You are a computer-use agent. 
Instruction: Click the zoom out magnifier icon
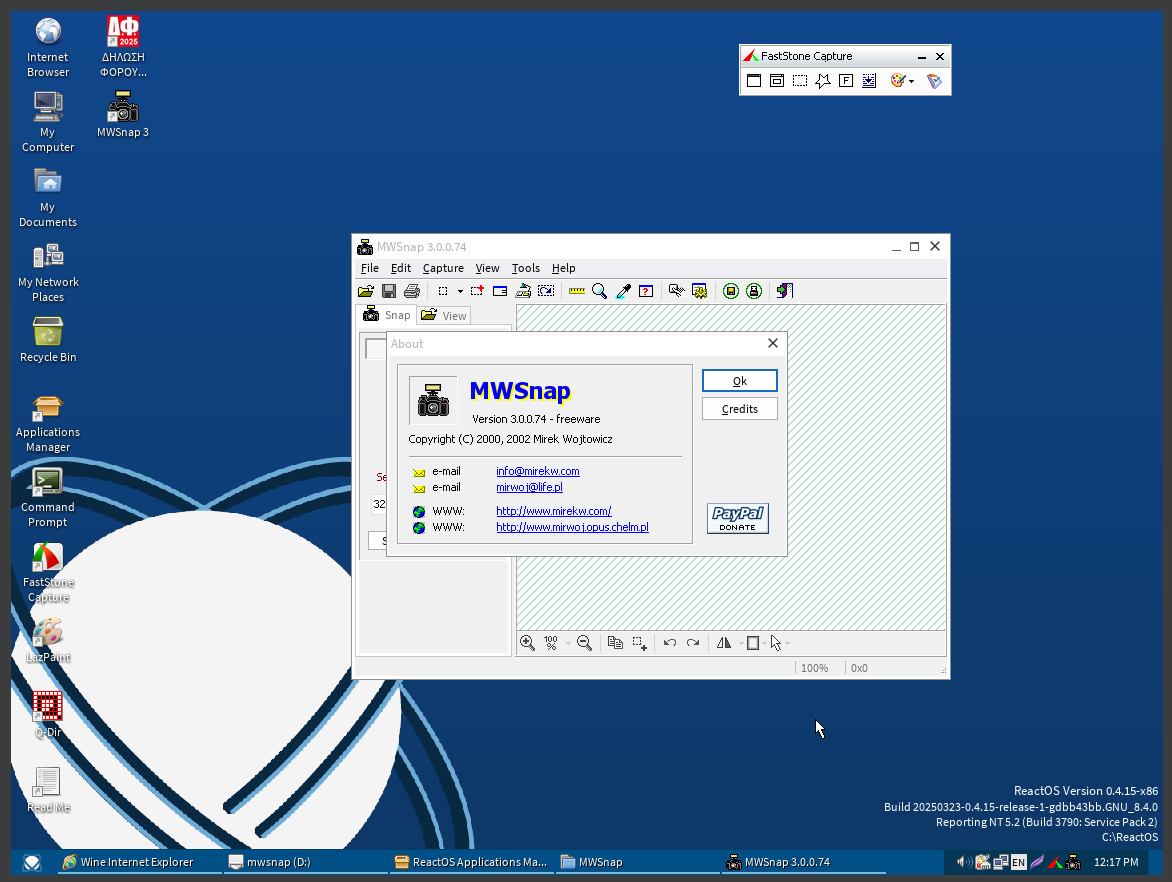click(585, 643)
